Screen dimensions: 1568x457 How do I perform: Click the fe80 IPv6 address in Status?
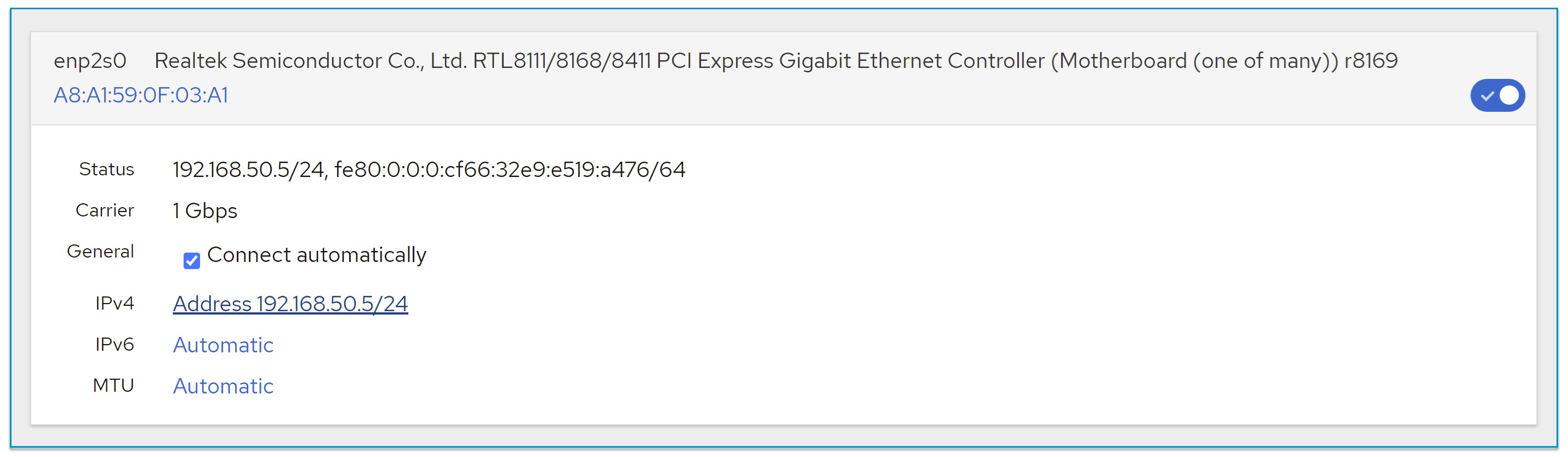(510, 170)
